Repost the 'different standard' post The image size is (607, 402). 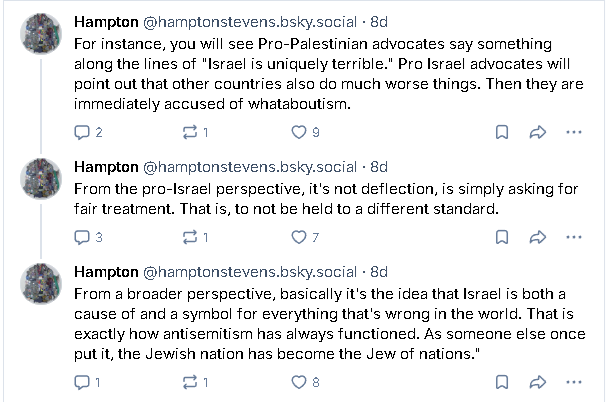195,237
